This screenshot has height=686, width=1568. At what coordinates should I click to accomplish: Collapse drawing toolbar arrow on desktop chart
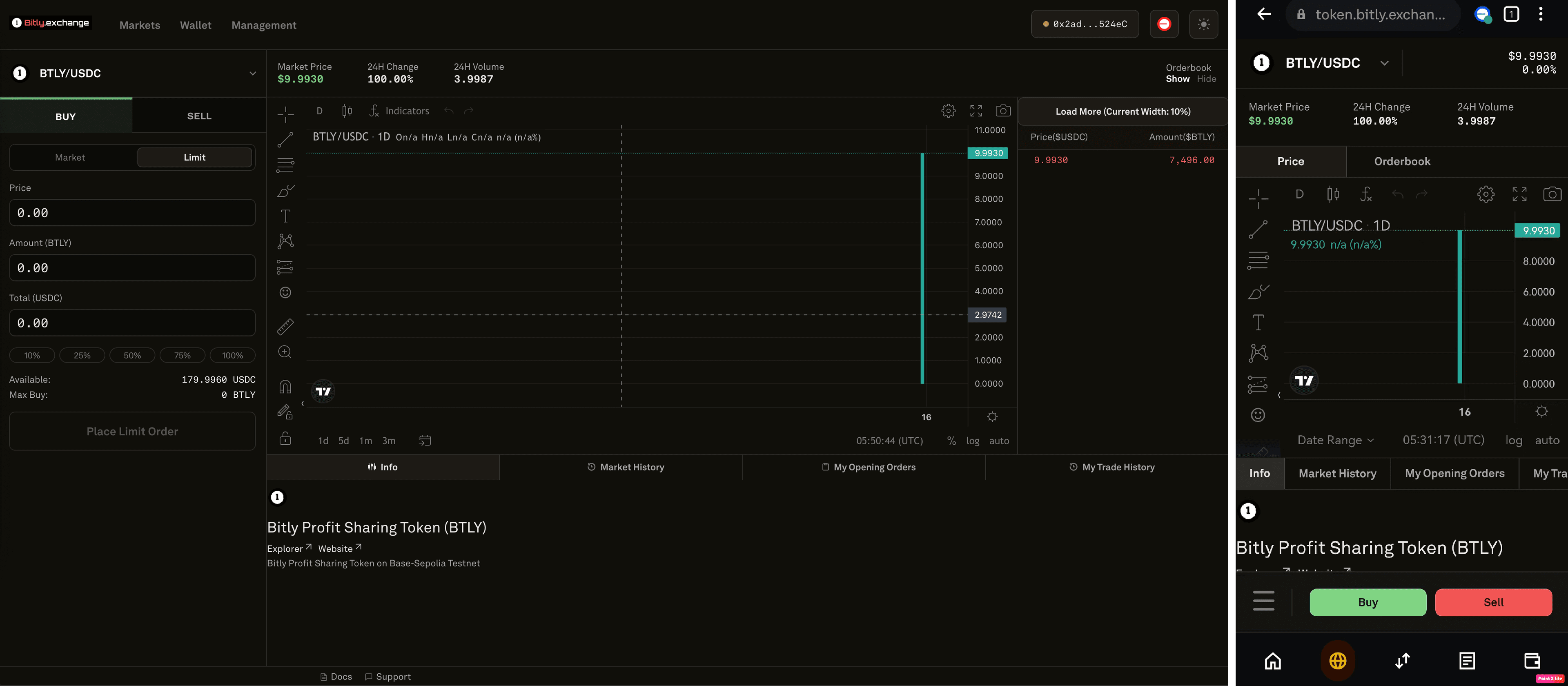click(x=303, y=403)
